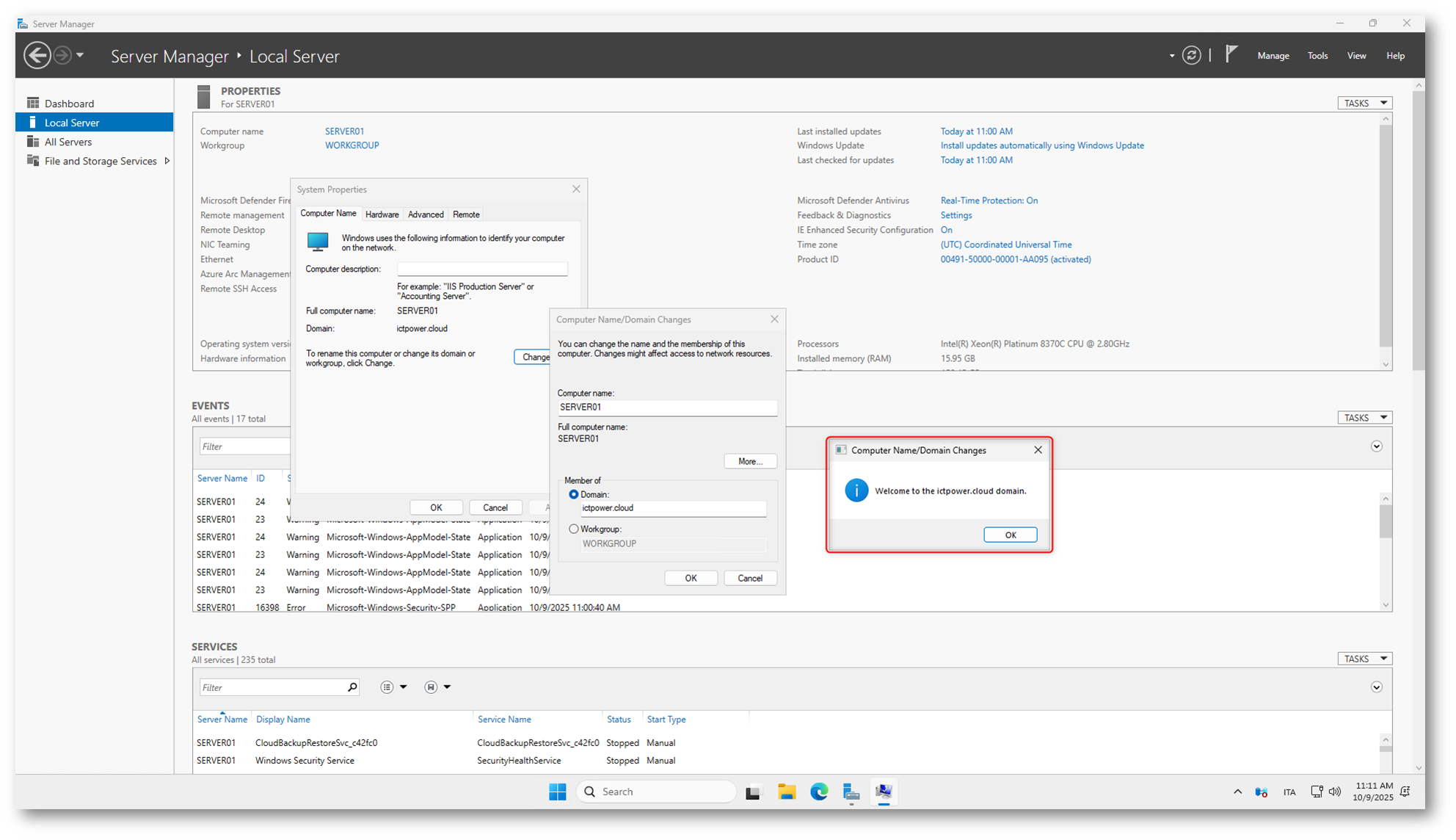Open File Explorer from the taskbar
1456x840 pixels.
[787, 792]
